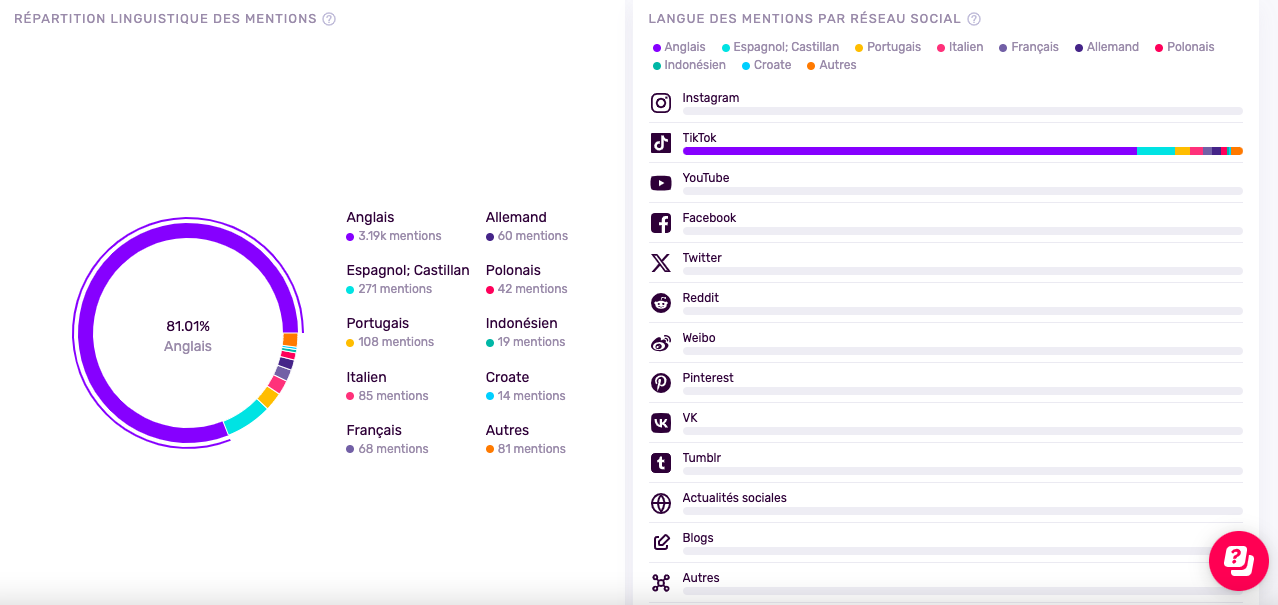Toggle the Espagnol; Castillan legend filter above bars
The width and height of the screenshot is (1278, 605).
pos(780,47)
